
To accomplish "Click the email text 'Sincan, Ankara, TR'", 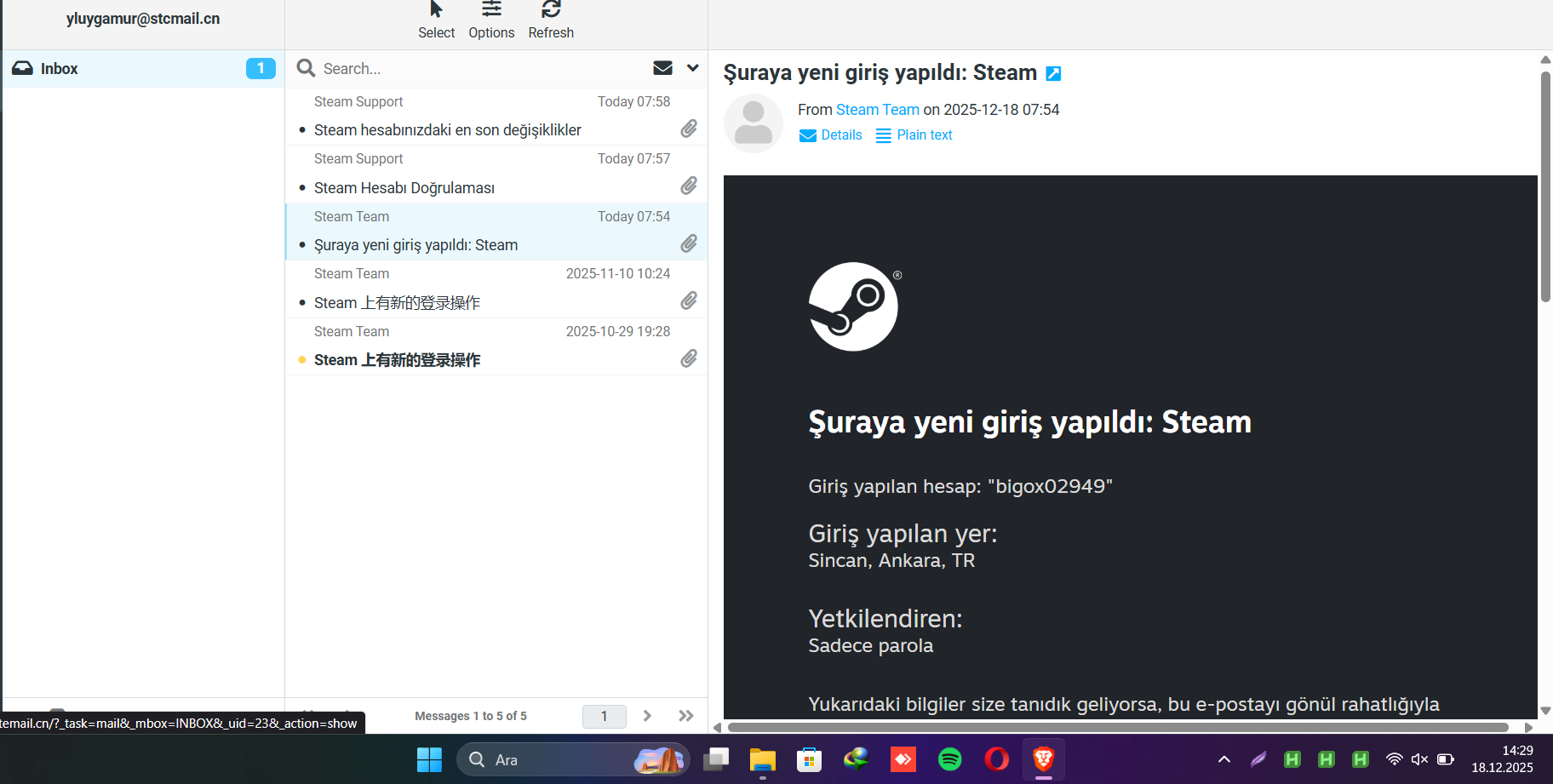I will pyautogui.click(x=891, y=560).
